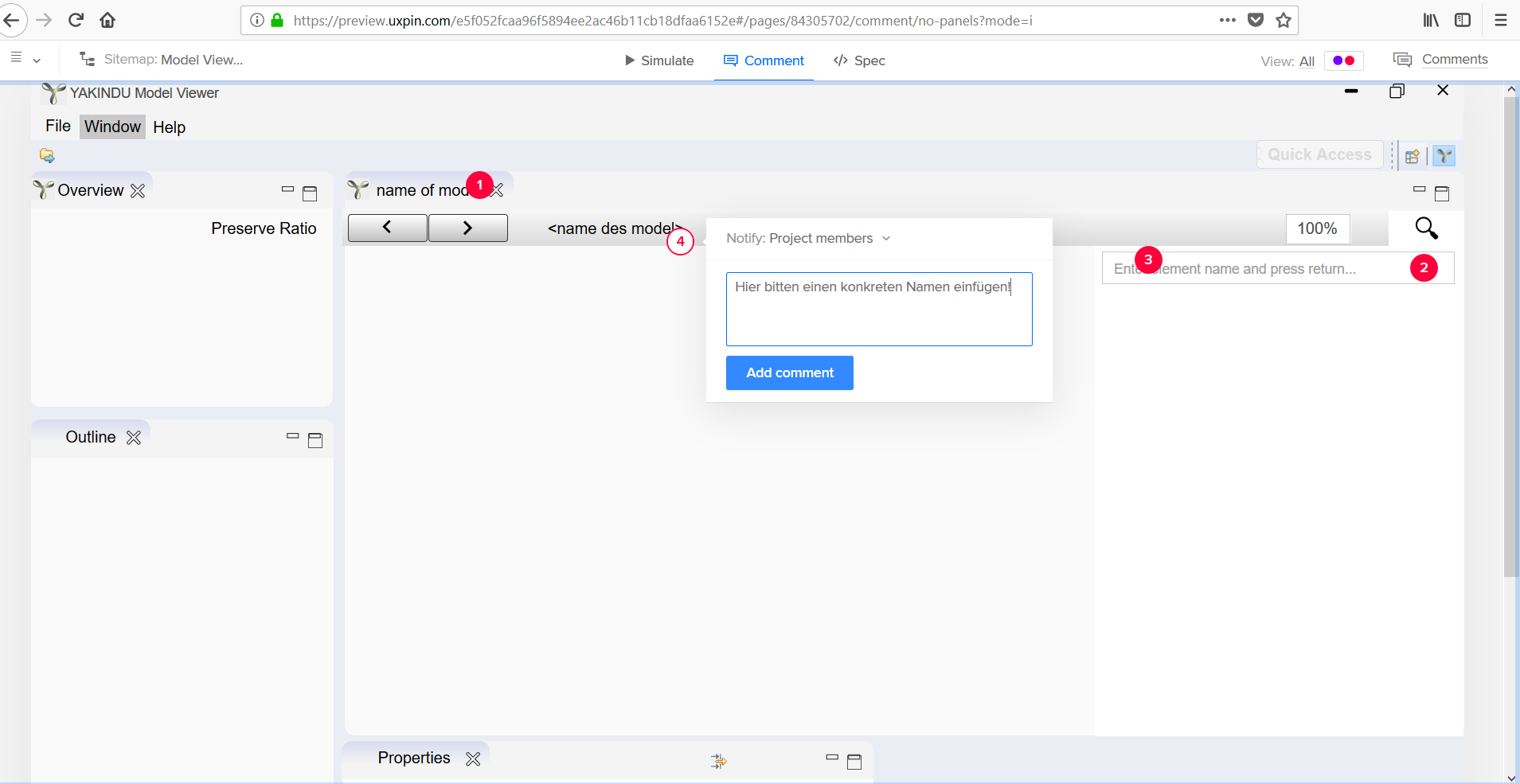Open the YAKINDU perspective icon at top right

[1445, 155]
